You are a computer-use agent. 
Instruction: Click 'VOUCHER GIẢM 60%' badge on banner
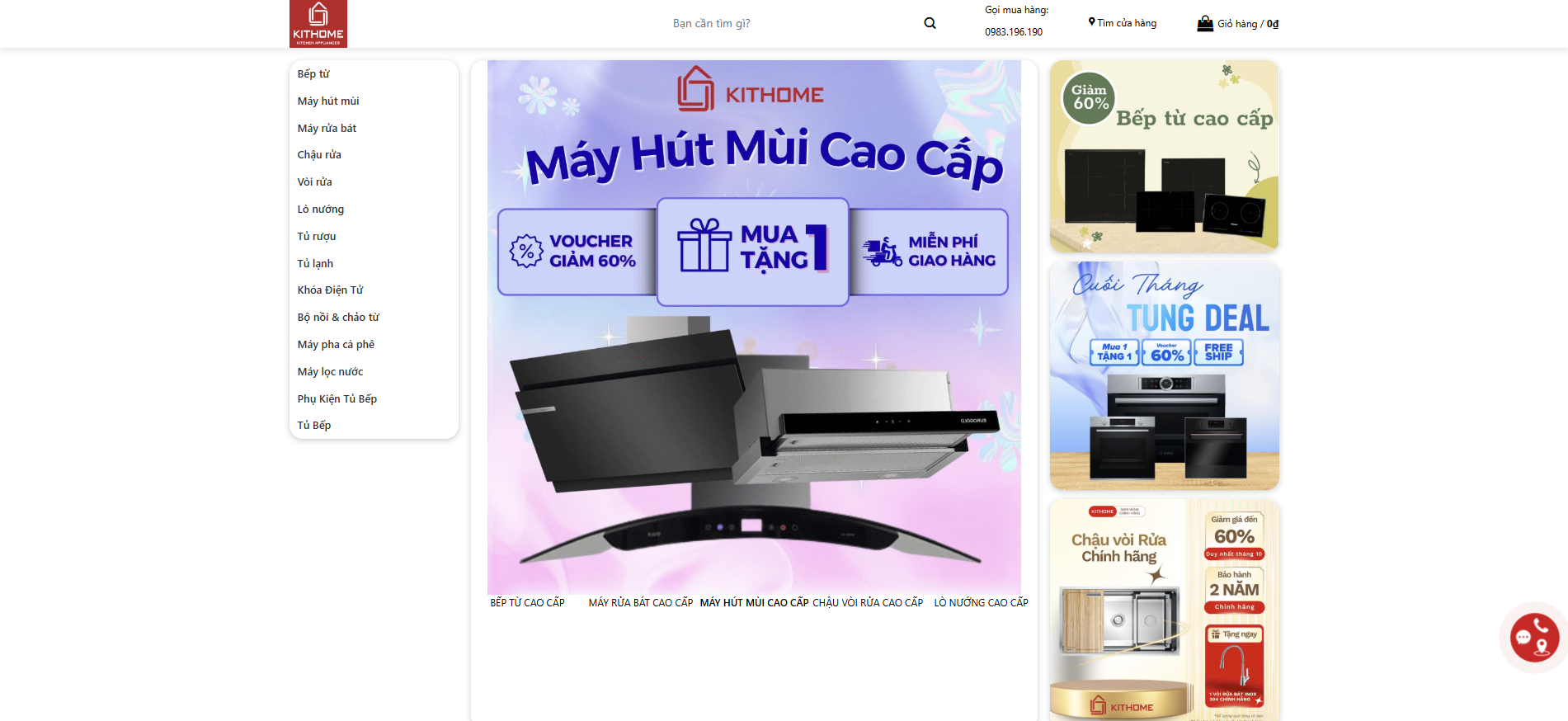click(x=577, y=252)
